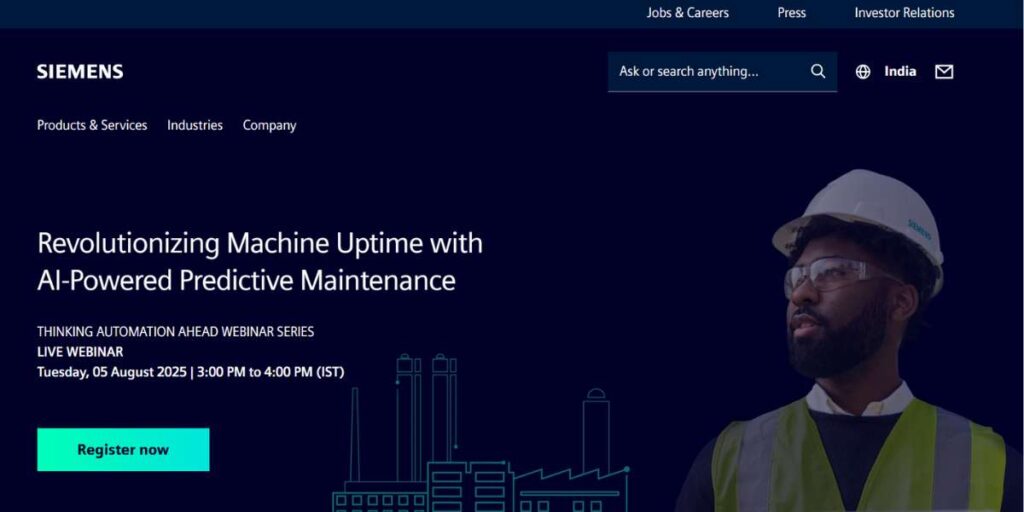Click the Siemens logo
The width and height of the screenshot is (1024, 512).
click(80, 72)
